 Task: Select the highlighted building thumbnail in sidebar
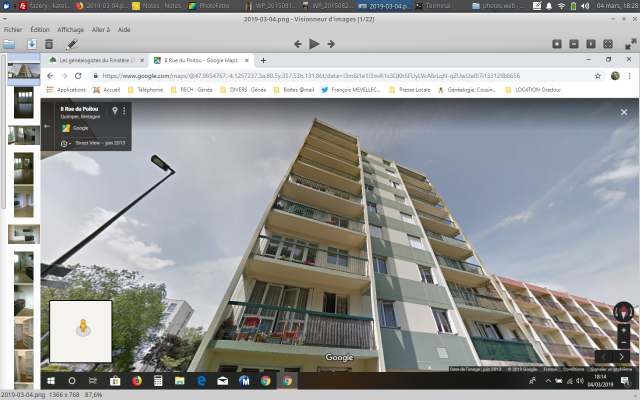pyautogui.click(x=24, y=69)
